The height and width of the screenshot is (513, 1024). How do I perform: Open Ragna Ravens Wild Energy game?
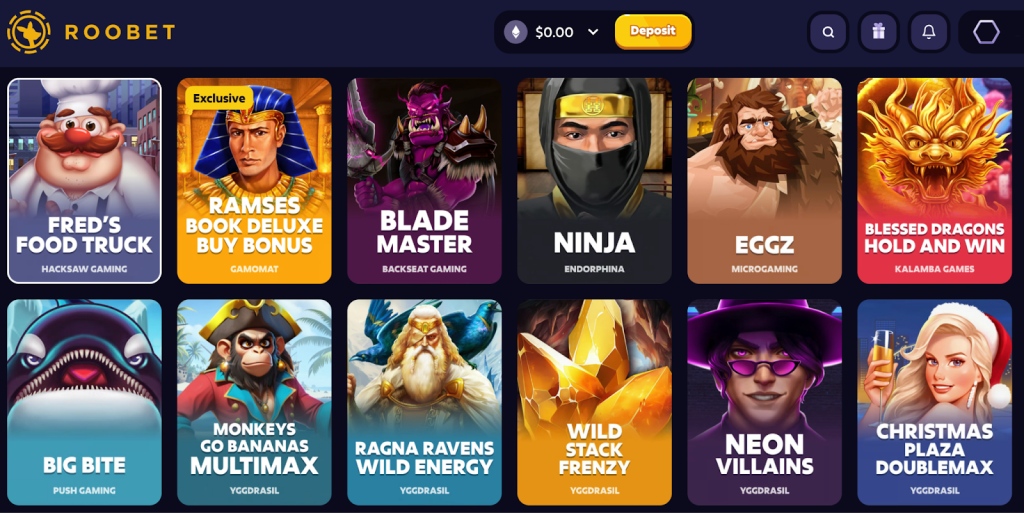(x=424, y=402)
